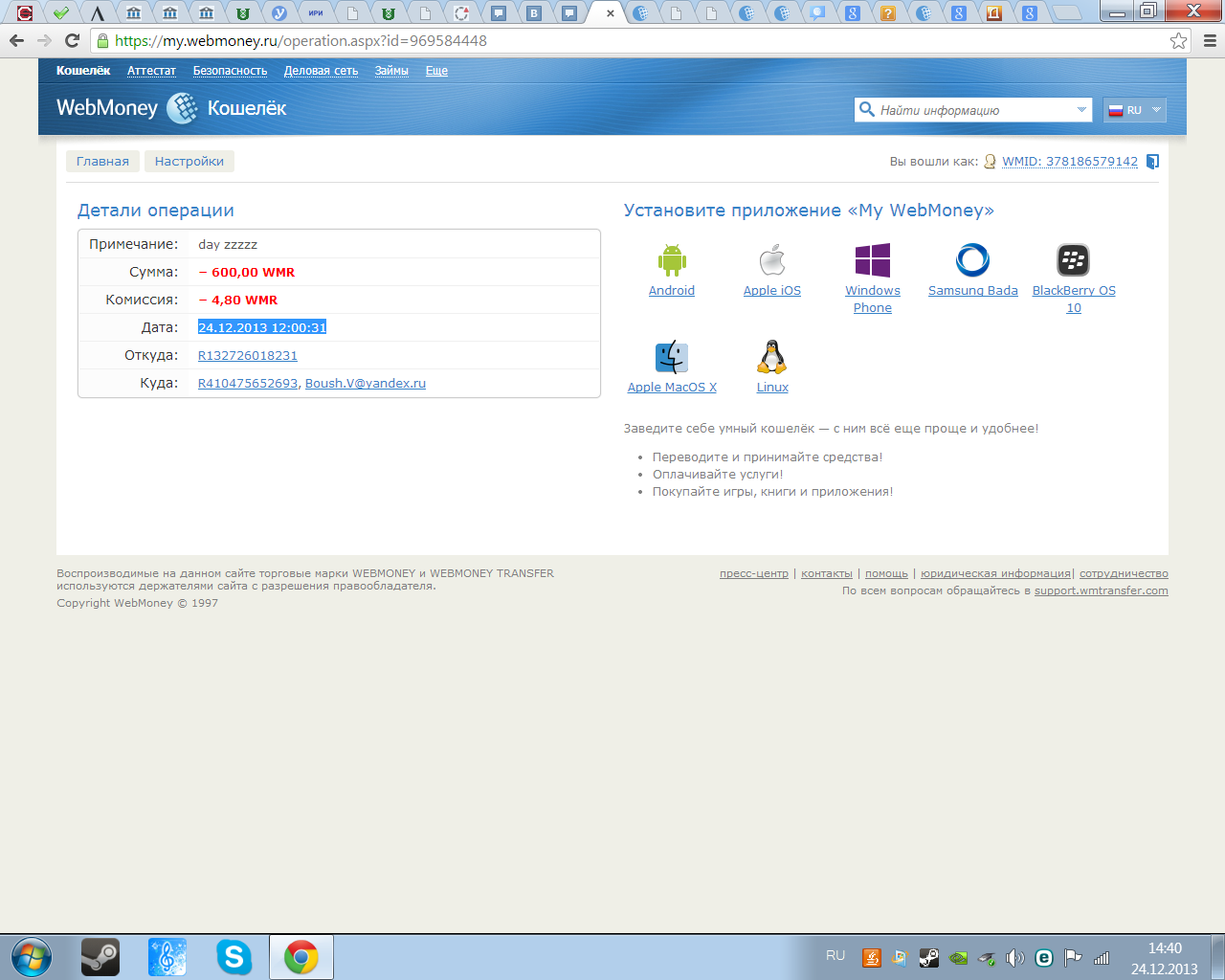Click the note text day zzzzz
The image size is (1225, 980).
click(x=228, y=244)
